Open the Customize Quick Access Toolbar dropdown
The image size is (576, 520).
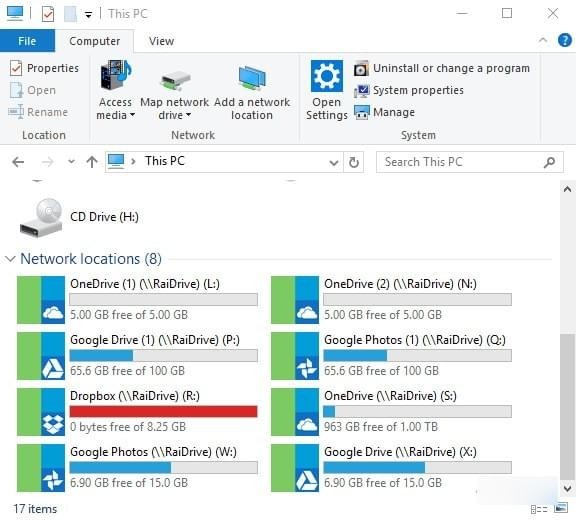88,15
